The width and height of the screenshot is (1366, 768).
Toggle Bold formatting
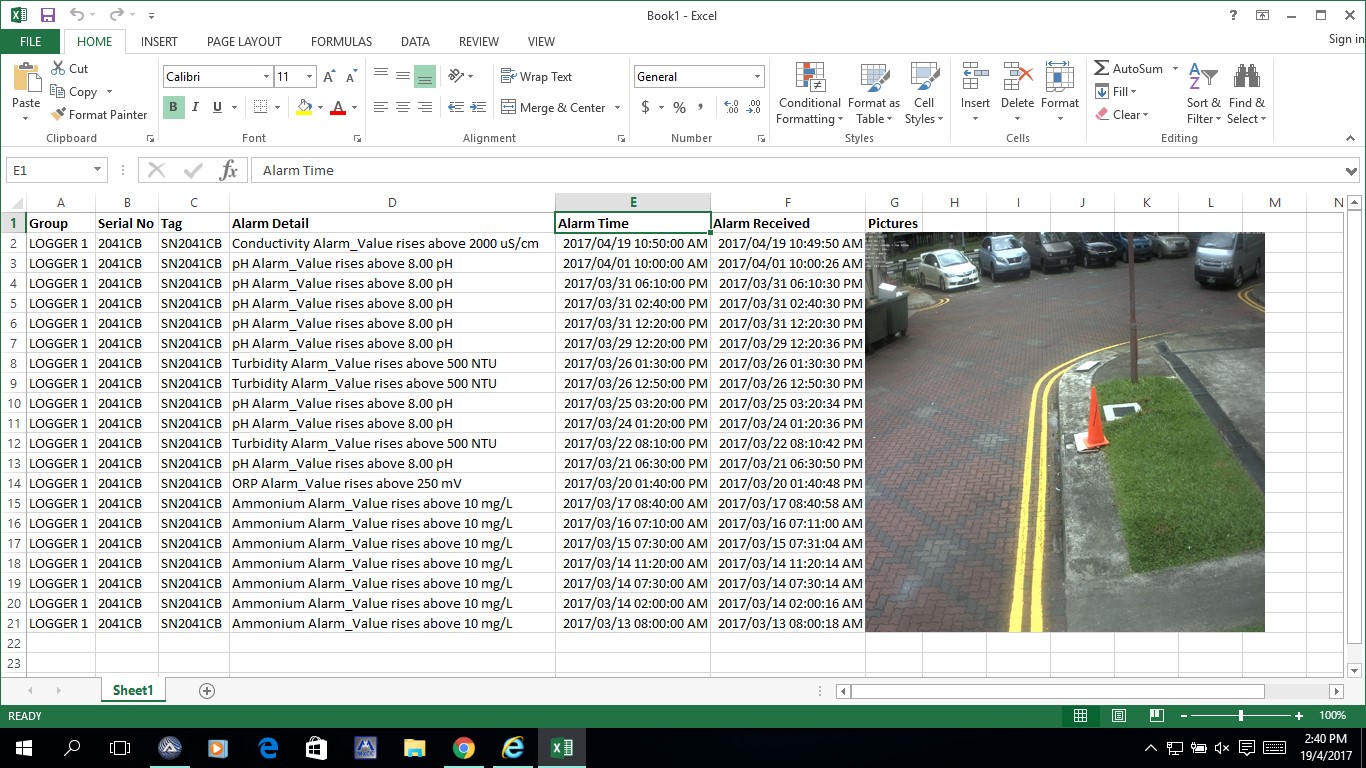pyautogui.click(x=173, y=107)
